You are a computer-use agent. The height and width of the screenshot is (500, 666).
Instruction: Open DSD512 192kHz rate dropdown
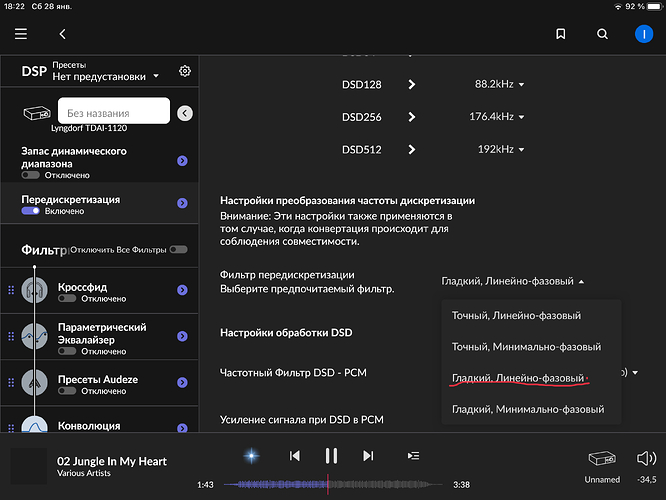[x=501, y=149]
